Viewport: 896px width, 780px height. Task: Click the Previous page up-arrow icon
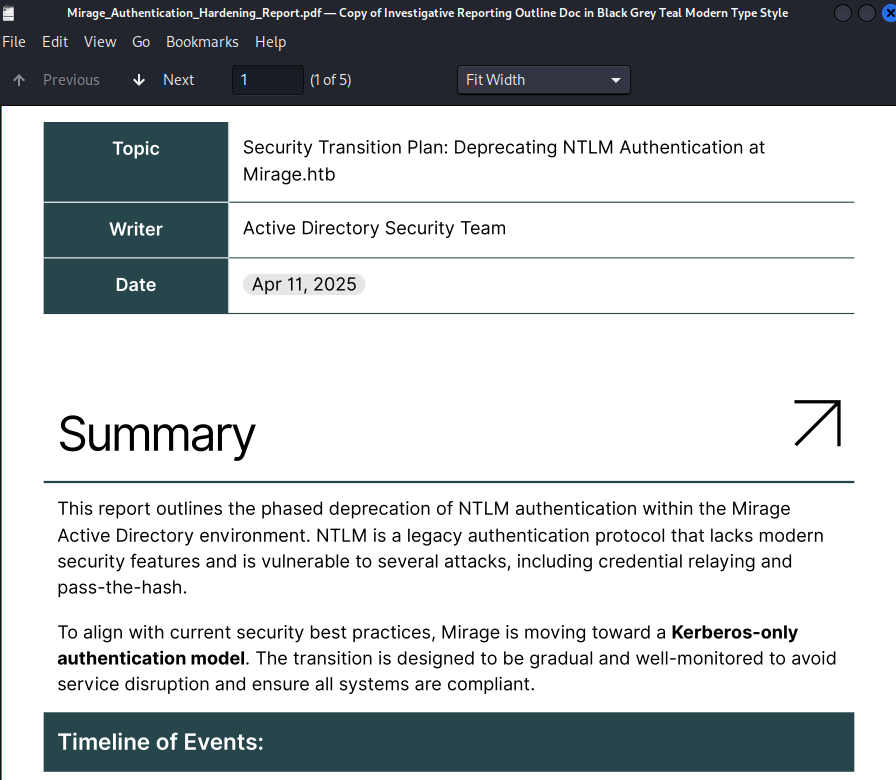19,80
